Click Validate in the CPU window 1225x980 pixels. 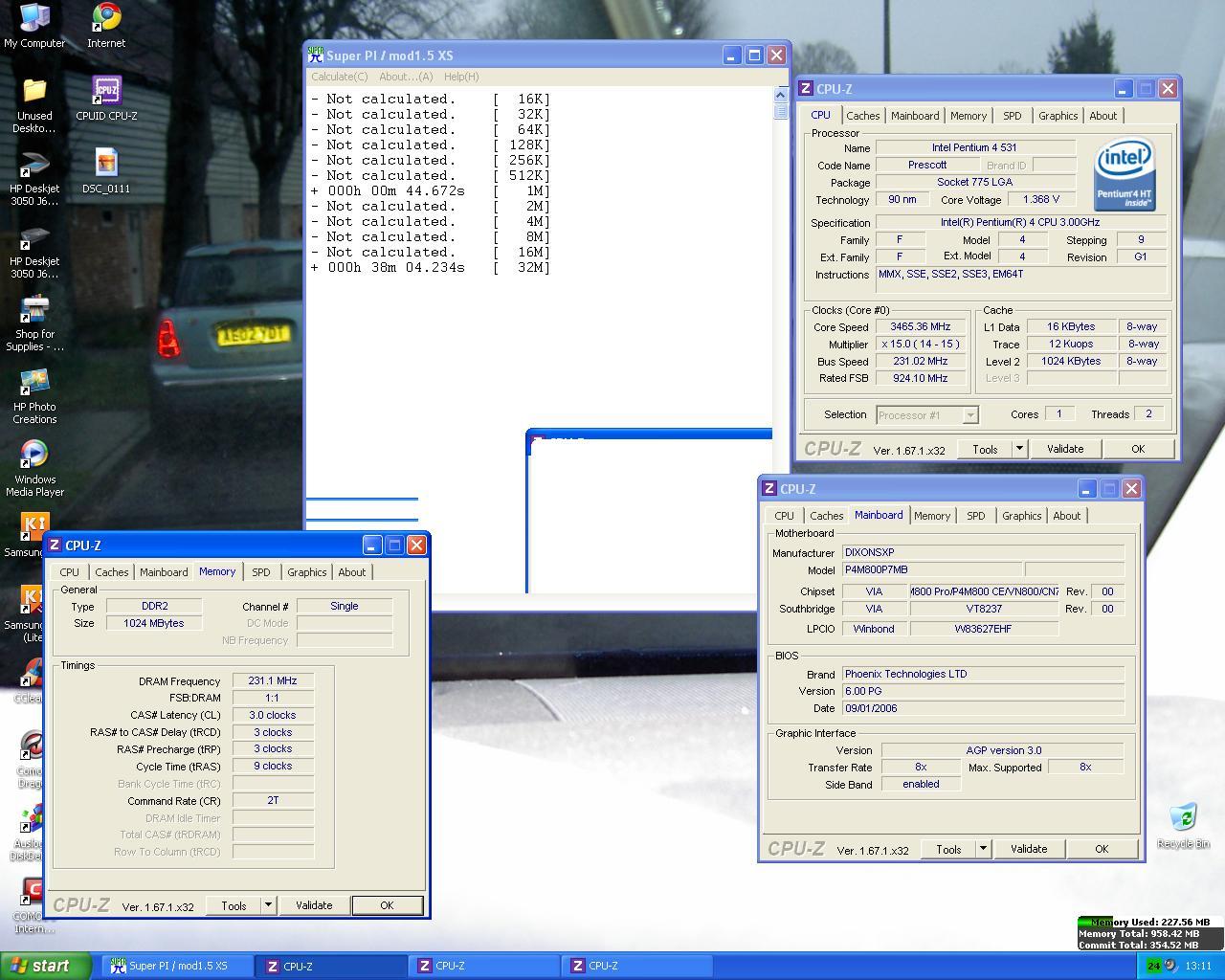[1065, 448]
